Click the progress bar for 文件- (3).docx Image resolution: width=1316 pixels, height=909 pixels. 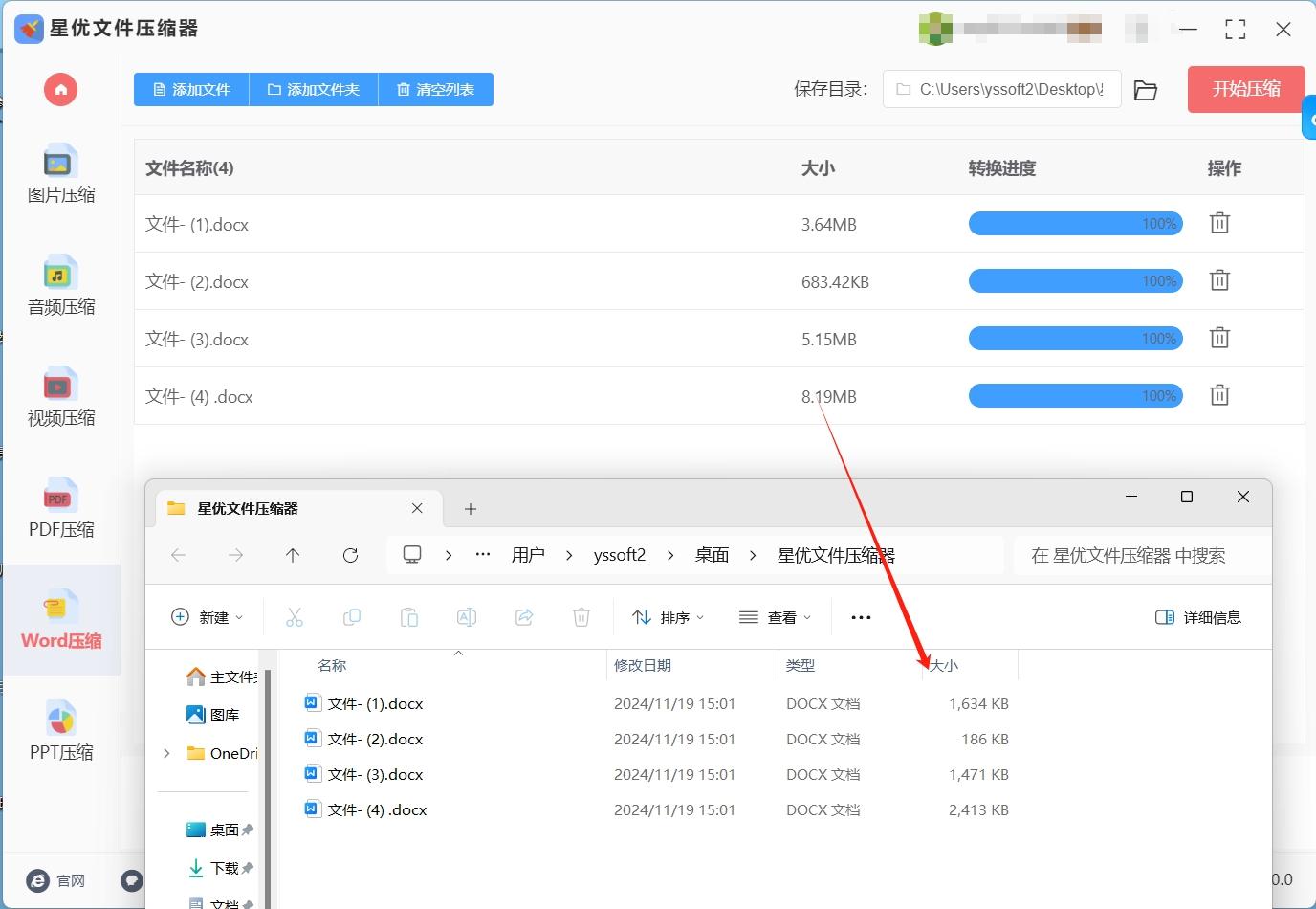click(1075, 339)
